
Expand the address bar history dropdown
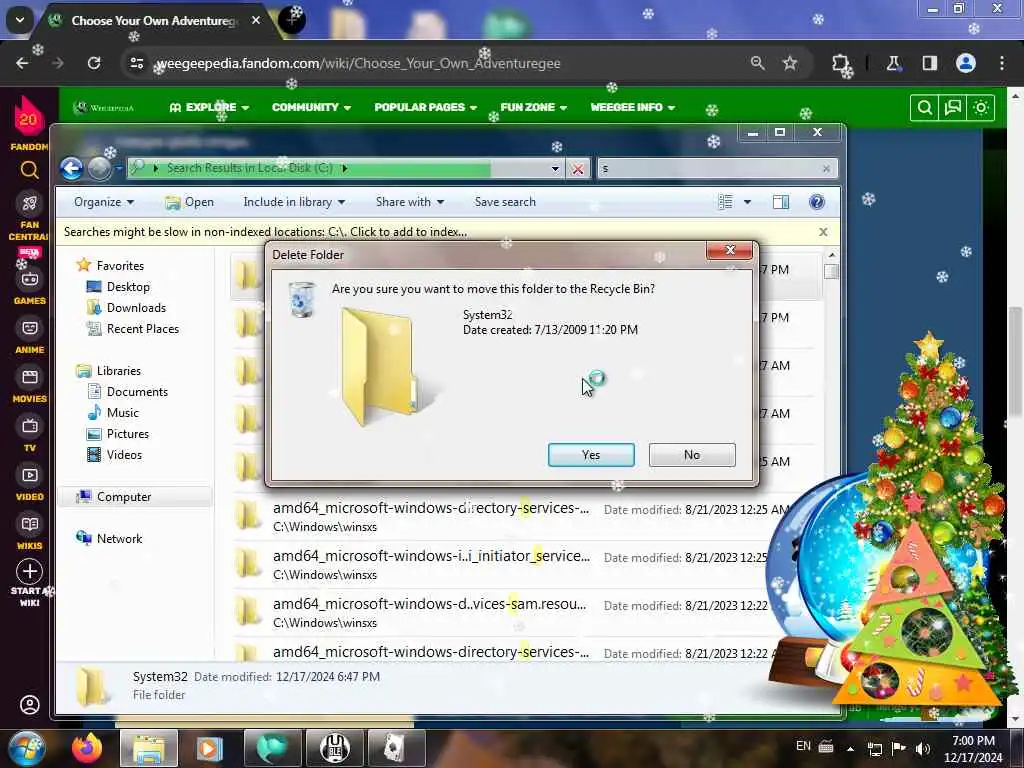(x=555, y=168)
